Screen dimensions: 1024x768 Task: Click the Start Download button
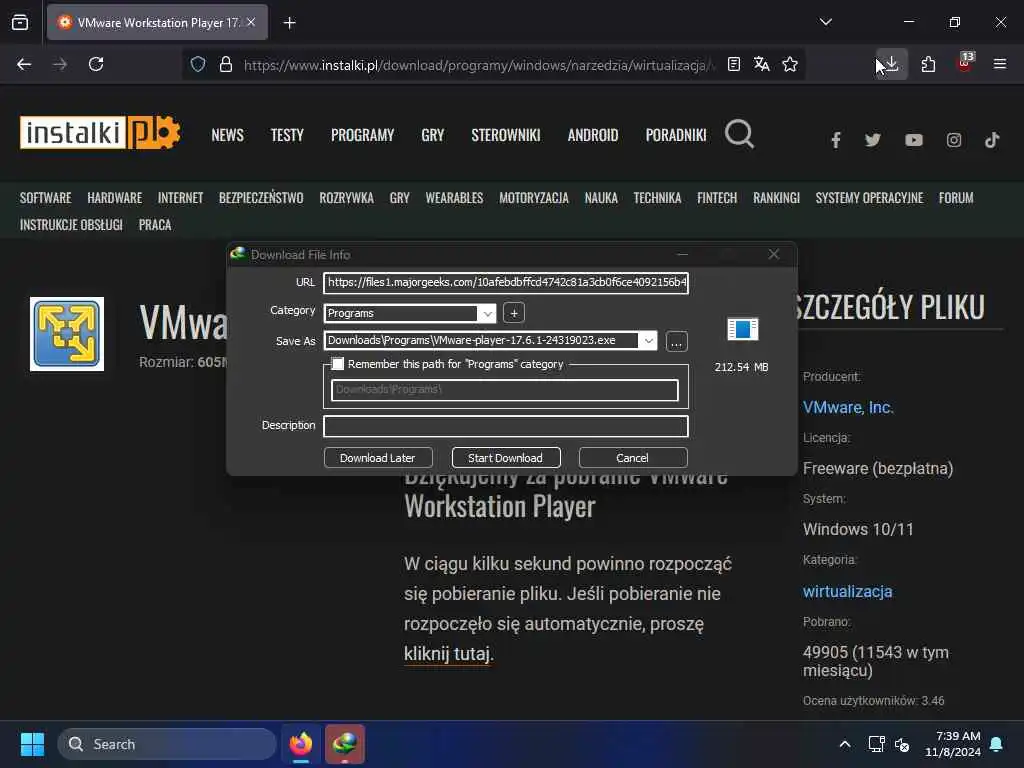[505, 458]
